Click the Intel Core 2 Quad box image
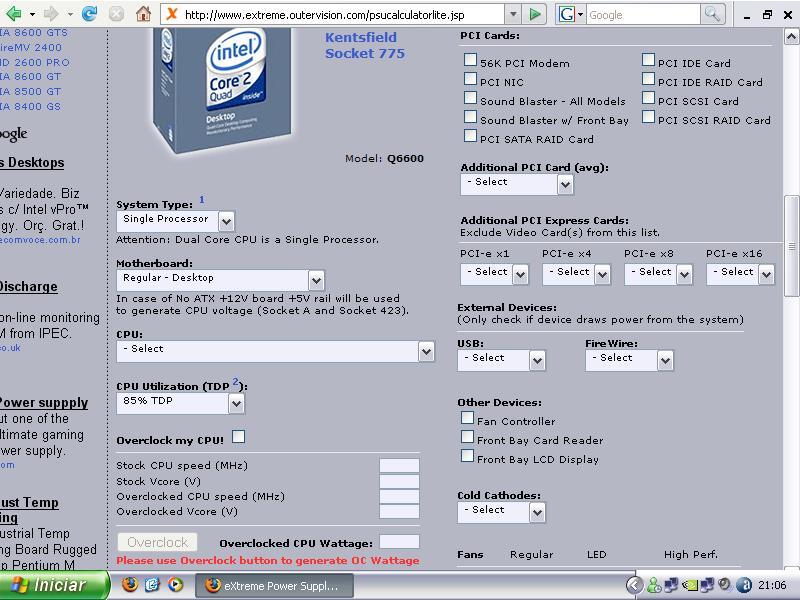800x600 pixels. tap(223, 90)
